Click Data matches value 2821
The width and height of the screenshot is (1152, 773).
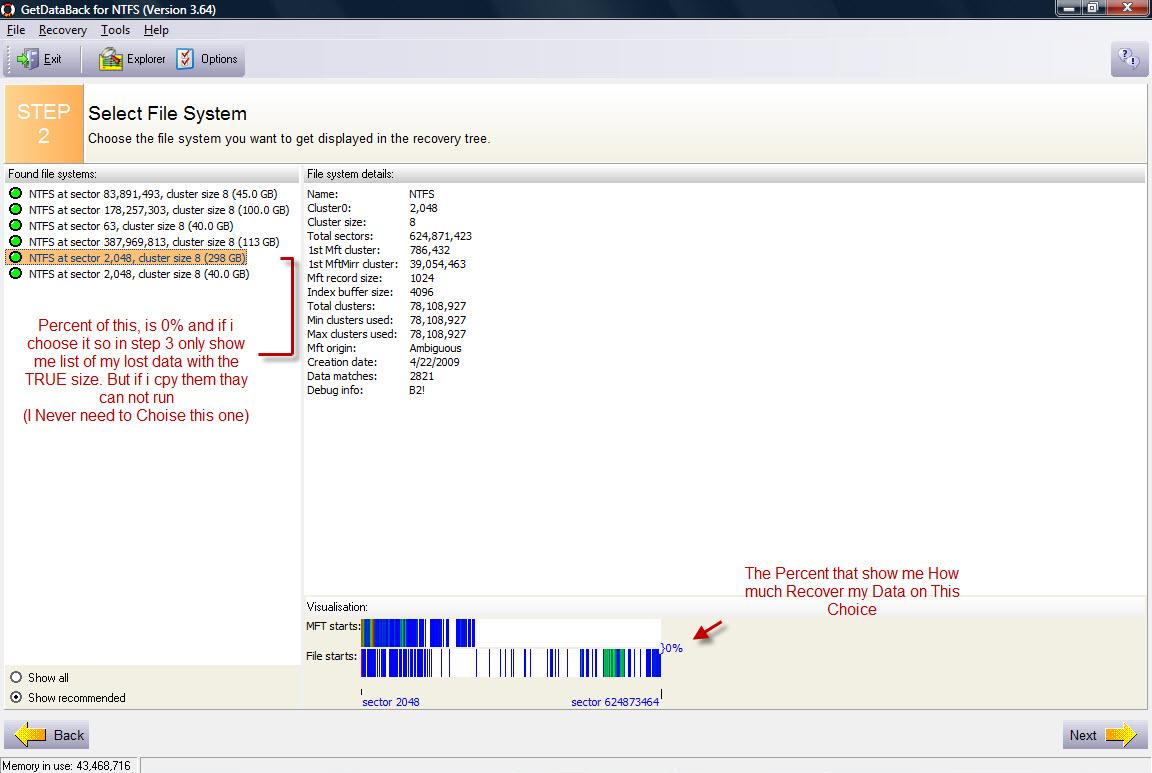(x=422, y=375)
